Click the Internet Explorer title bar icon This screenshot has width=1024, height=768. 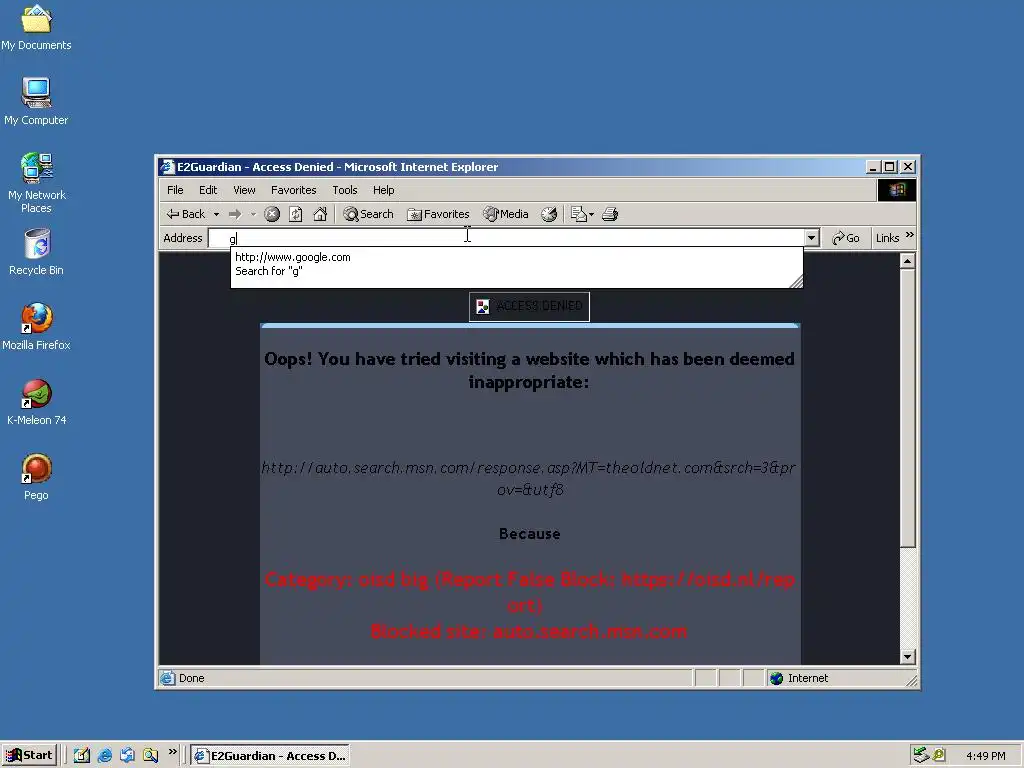coord(168,167)
